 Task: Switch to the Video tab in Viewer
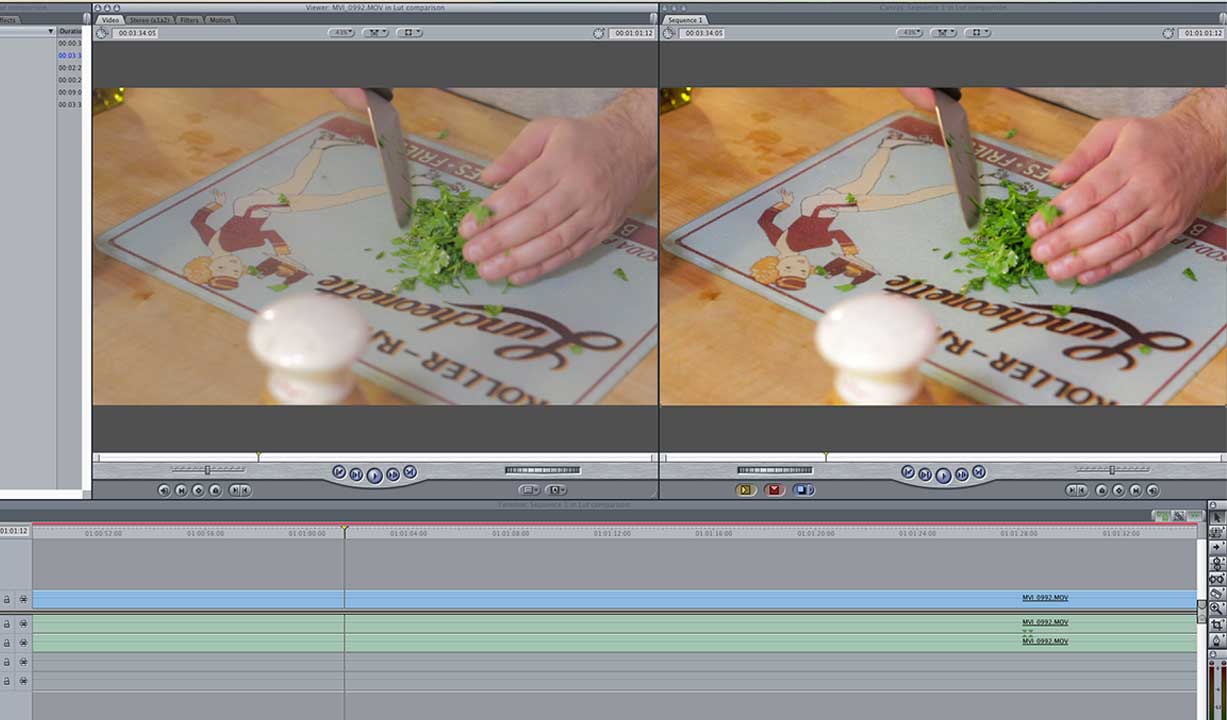point(110,20)
